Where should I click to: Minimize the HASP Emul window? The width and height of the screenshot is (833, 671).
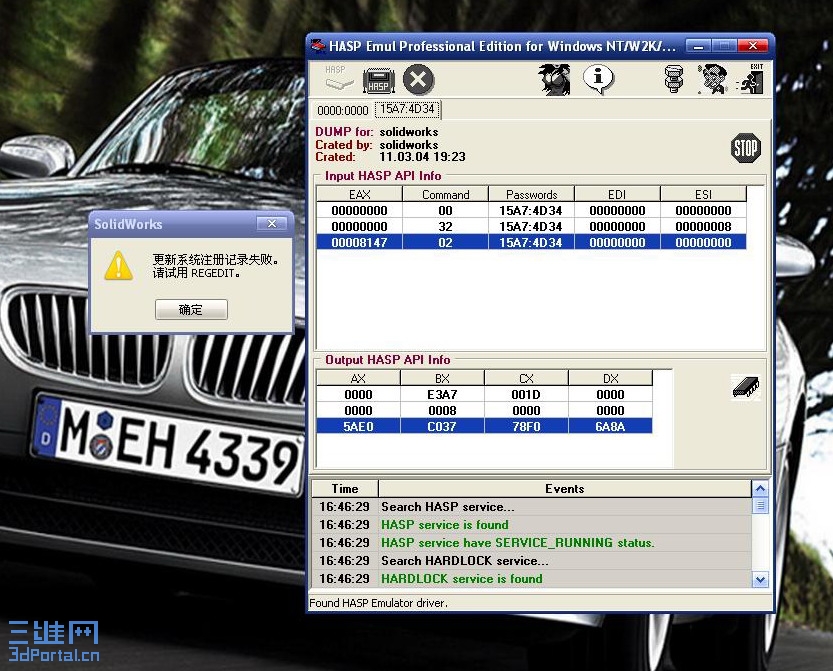pyautogui.click(x=699, y=46)
